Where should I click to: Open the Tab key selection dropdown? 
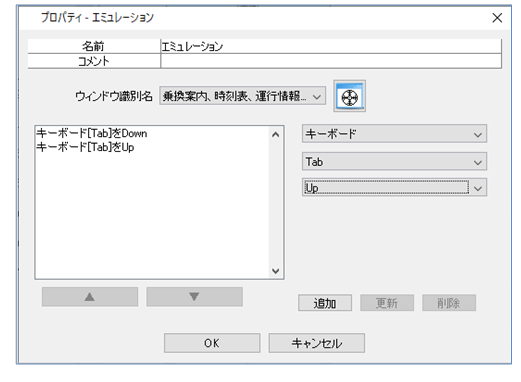click(394, 162)
